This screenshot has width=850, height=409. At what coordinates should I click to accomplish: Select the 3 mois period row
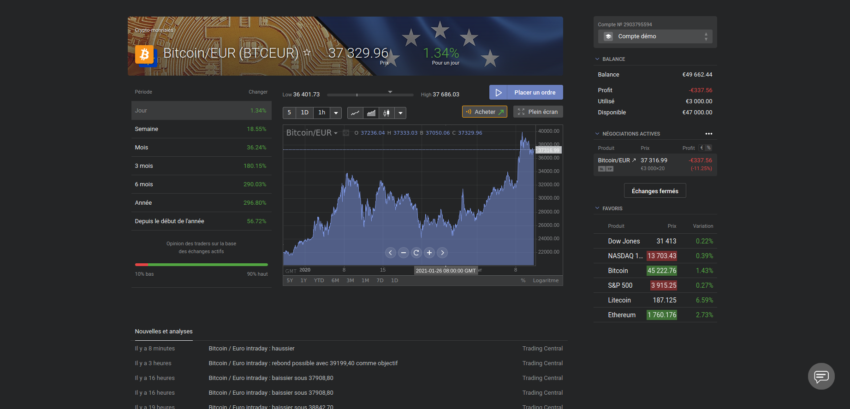pos(201,166)
